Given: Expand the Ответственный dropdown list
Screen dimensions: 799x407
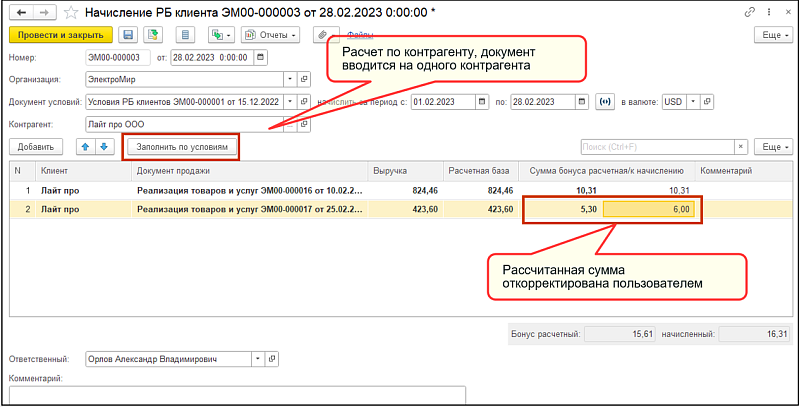Looking at the screenshot, I should 258,359.
